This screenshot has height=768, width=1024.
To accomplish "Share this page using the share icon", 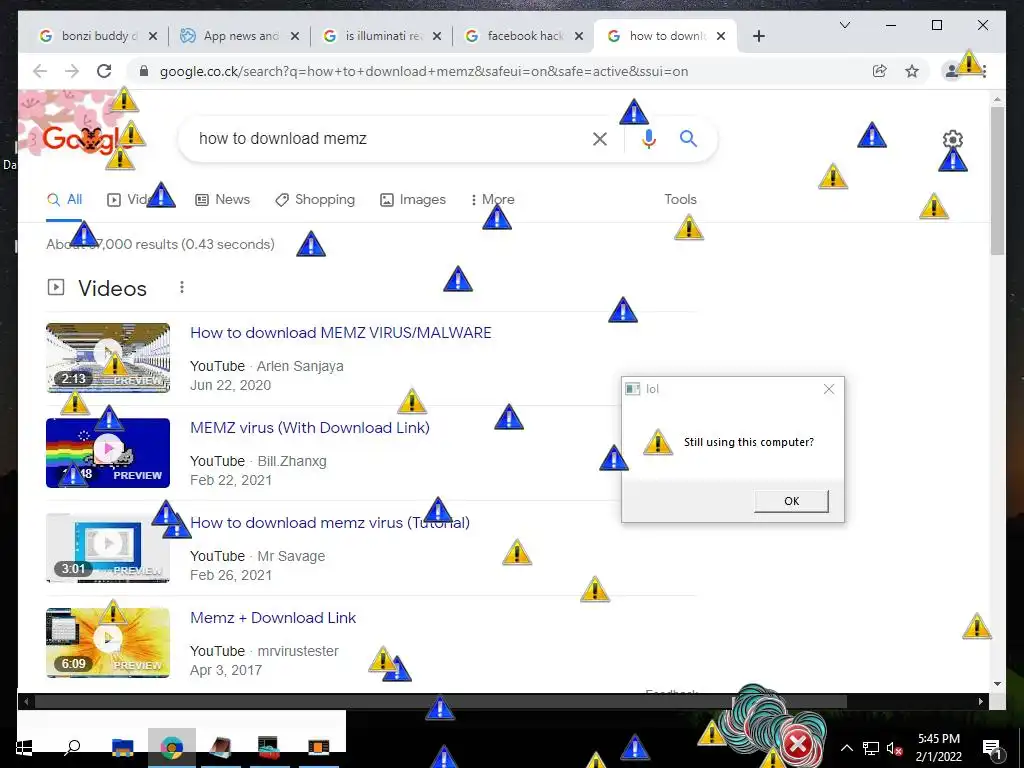I will [x=880, y=71].
